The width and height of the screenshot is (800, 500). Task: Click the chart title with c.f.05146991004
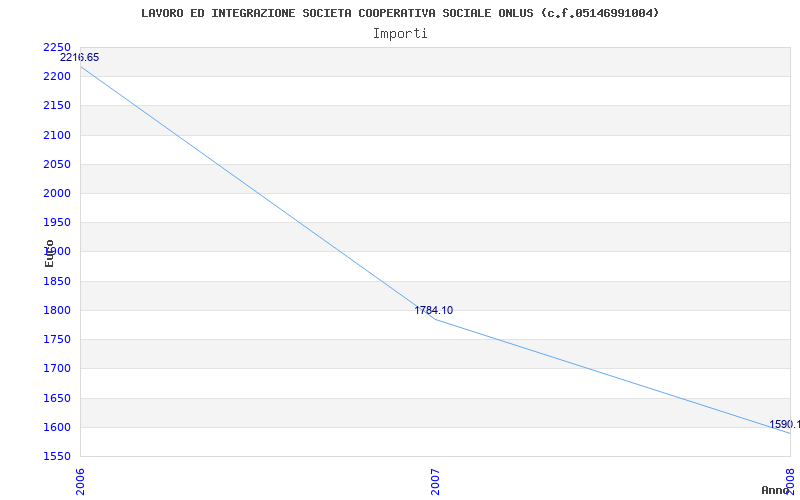tap(400, 13)
